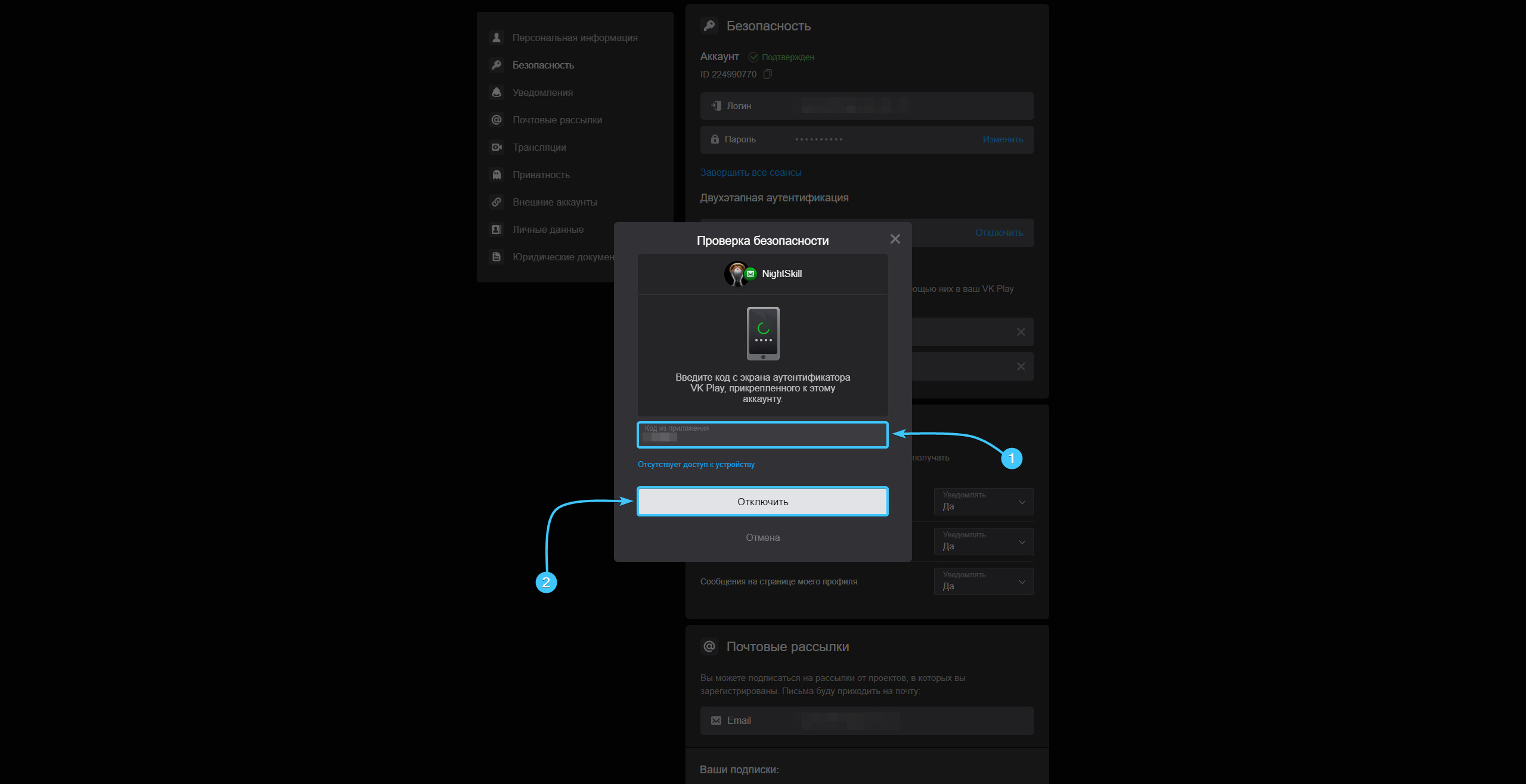Open Персональная информация section
Screen dimensions: 1526x784
tap(575, 38)
